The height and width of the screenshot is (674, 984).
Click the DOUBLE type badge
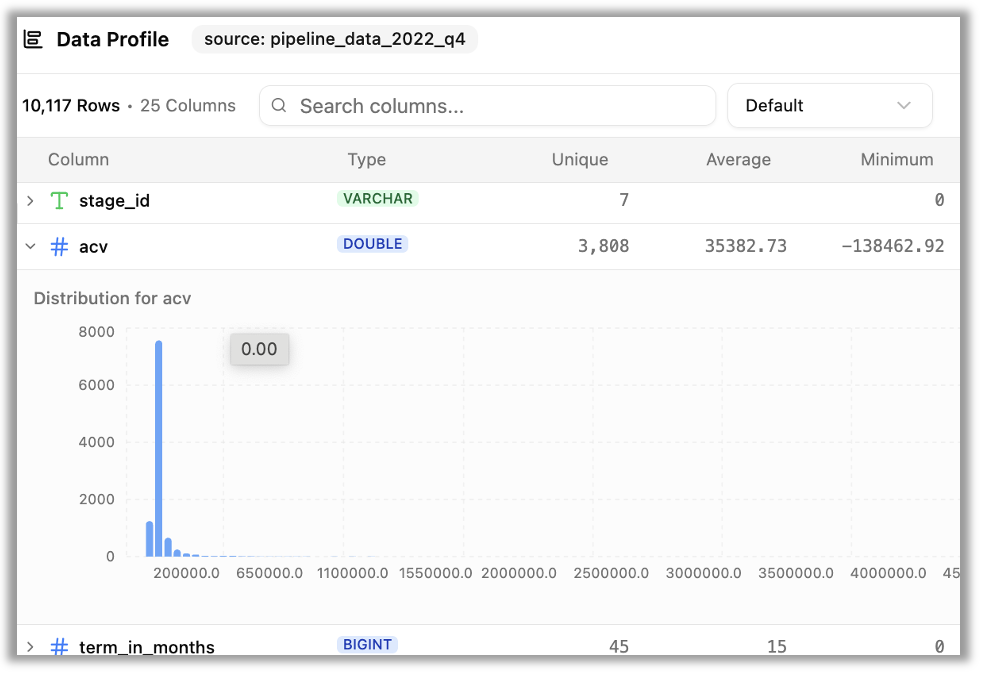point(372,244)
